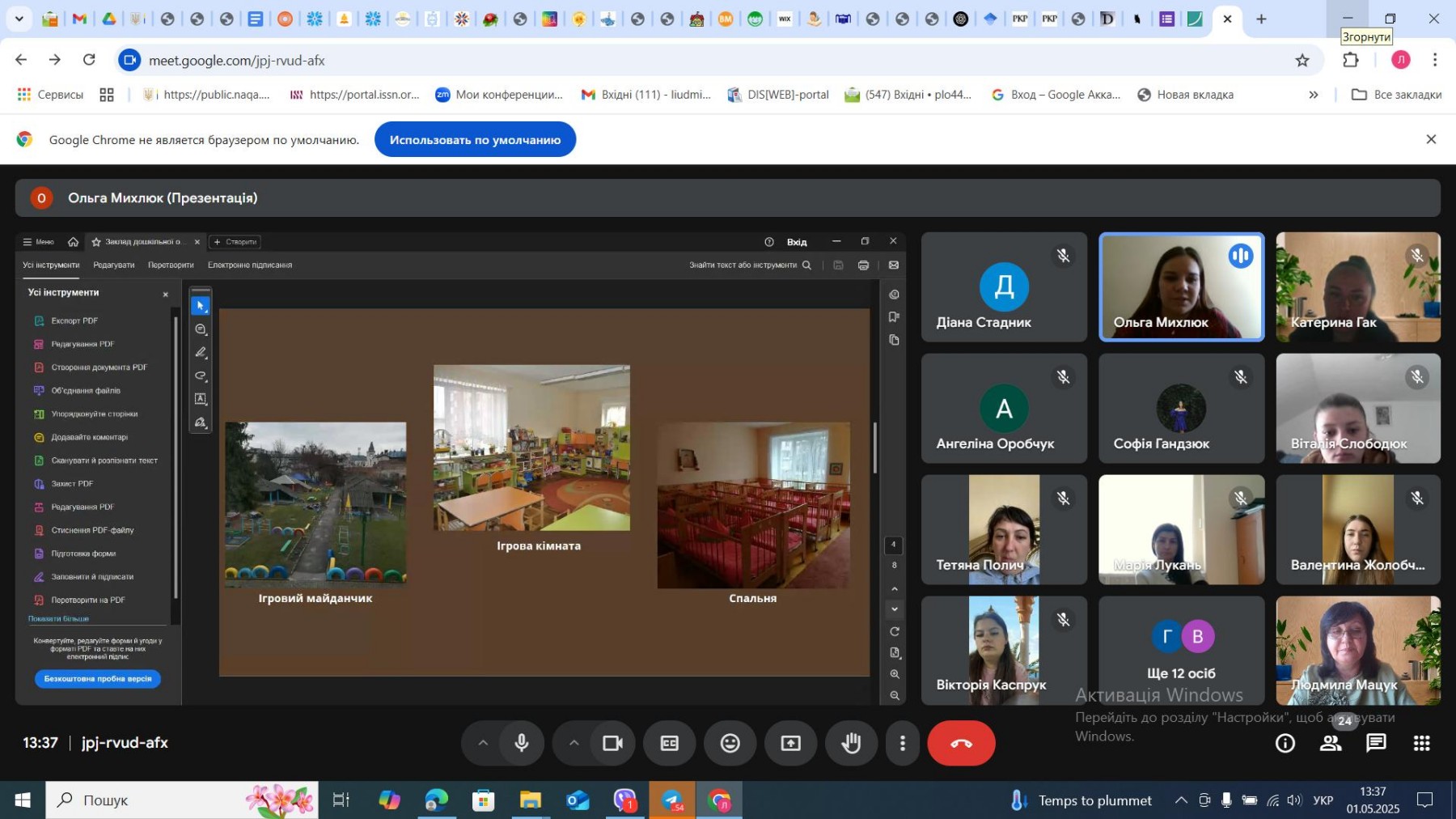
Task: Open Microsoft Edge from taskbar
Action: tap(436, 800)
